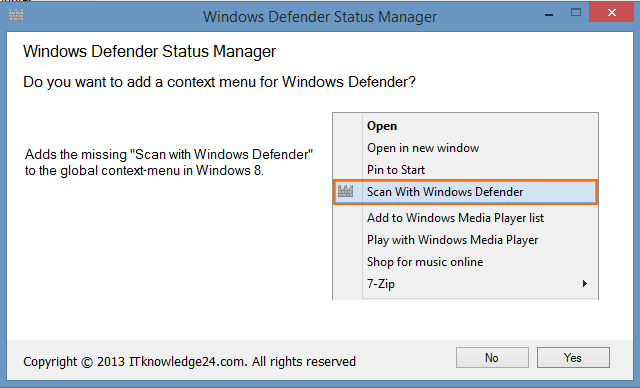This screenshot has width=640, height=388.
Task: Maximize the Status Manager window
Action: point(576,13)
